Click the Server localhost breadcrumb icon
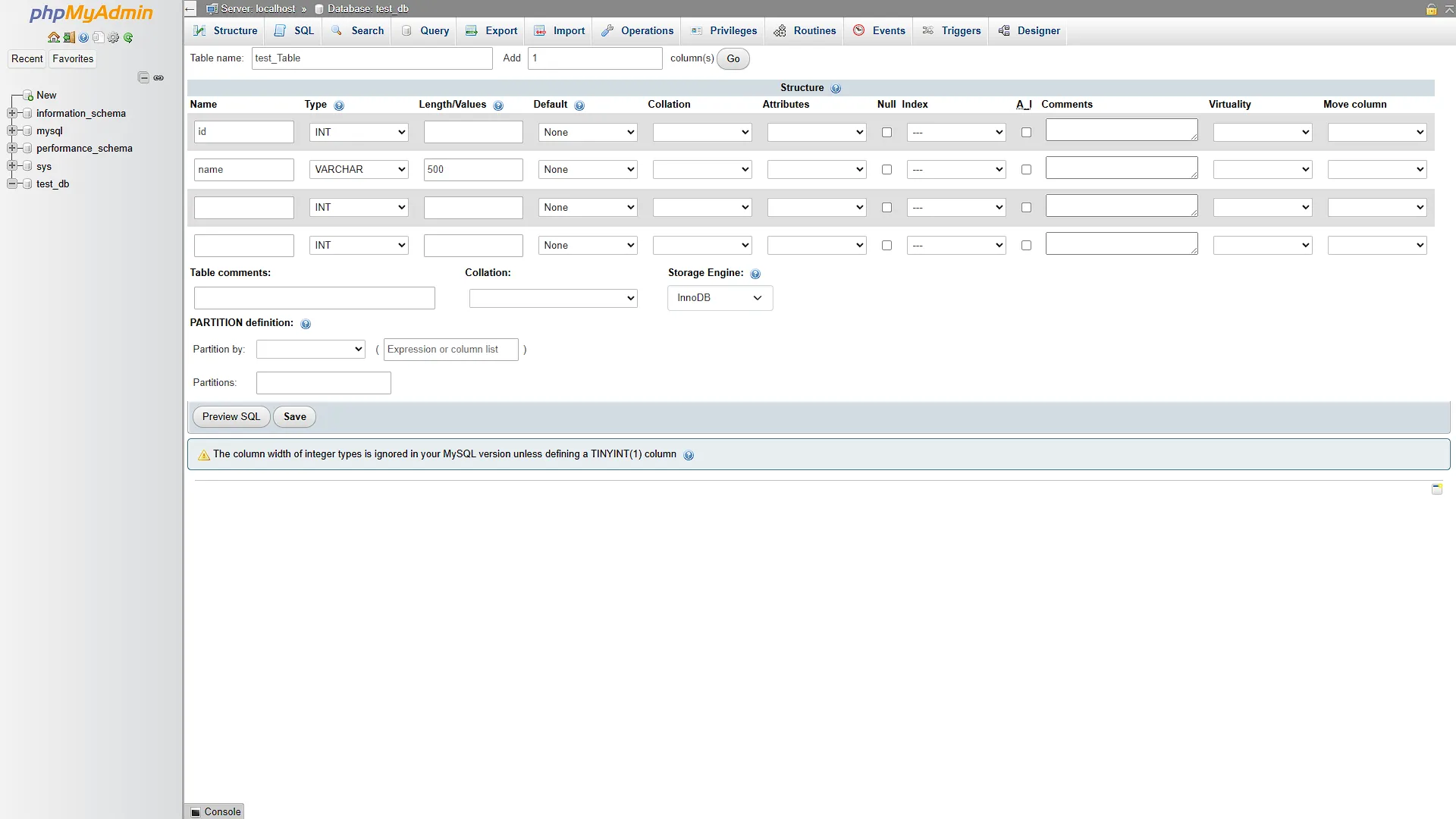1456x819 pixels. point(212,9)
